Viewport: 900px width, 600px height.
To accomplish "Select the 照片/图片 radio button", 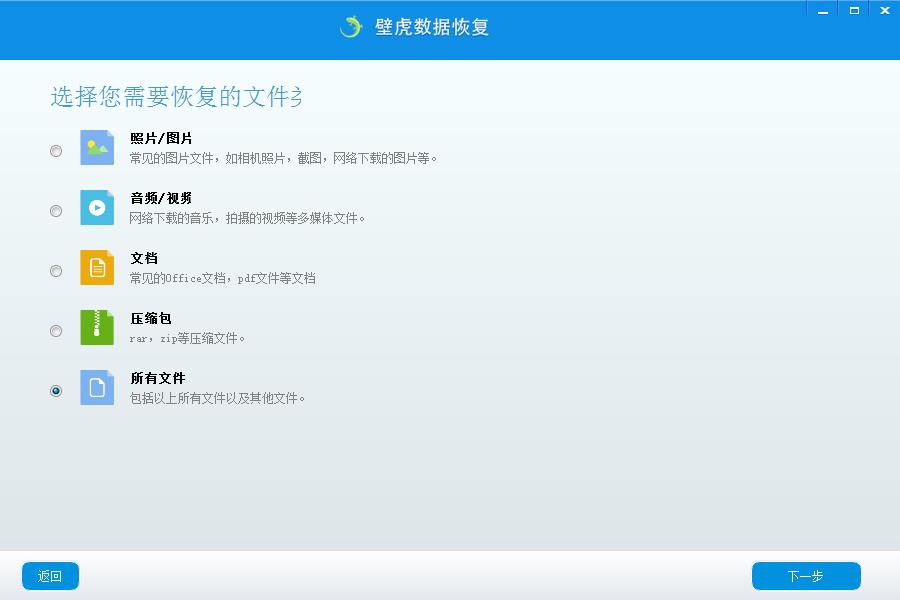I will 56,151.
